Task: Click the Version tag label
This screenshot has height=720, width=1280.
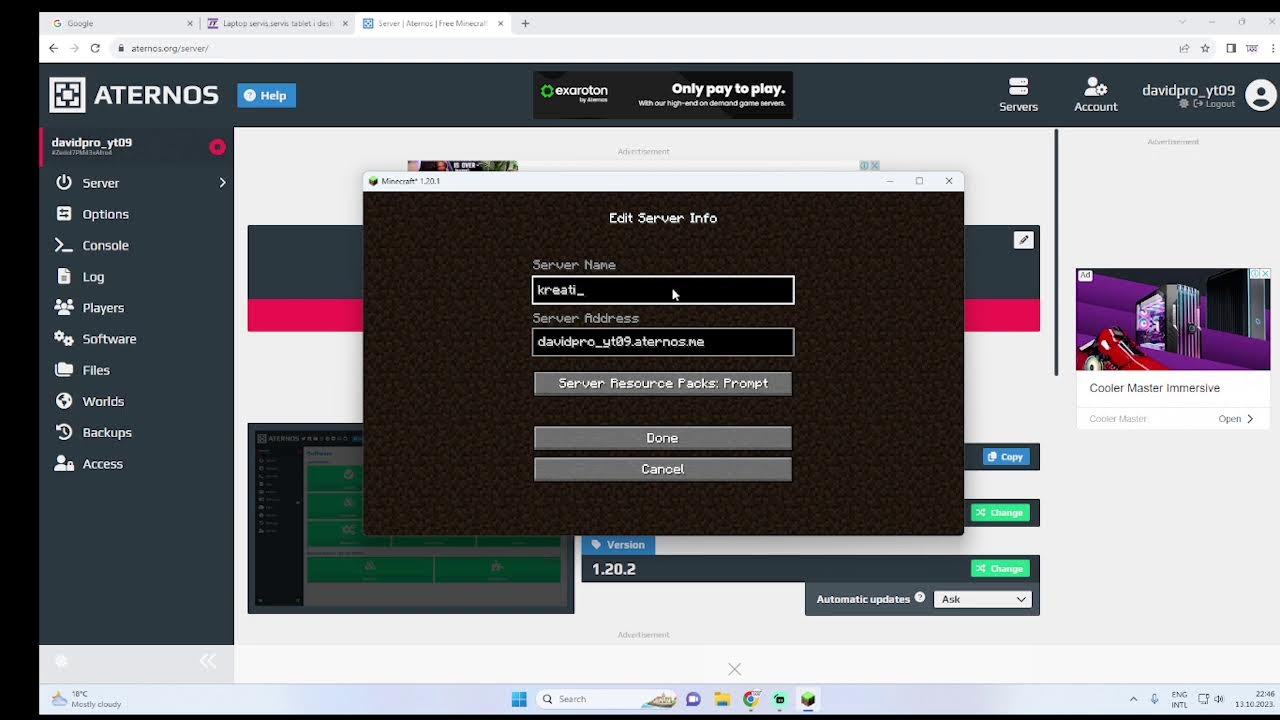Action: pos(617,545)
